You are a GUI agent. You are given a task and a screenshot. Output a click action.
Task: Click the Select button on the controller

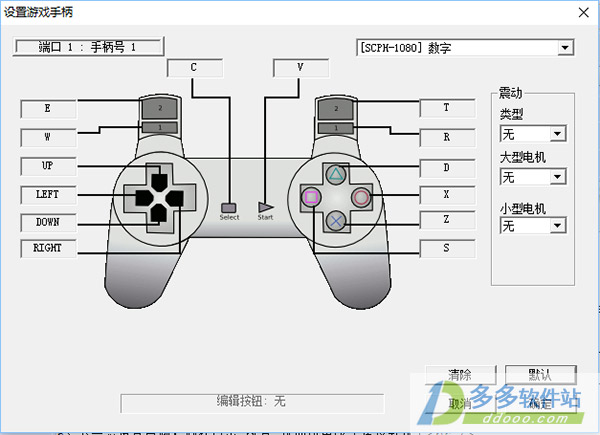229,208
